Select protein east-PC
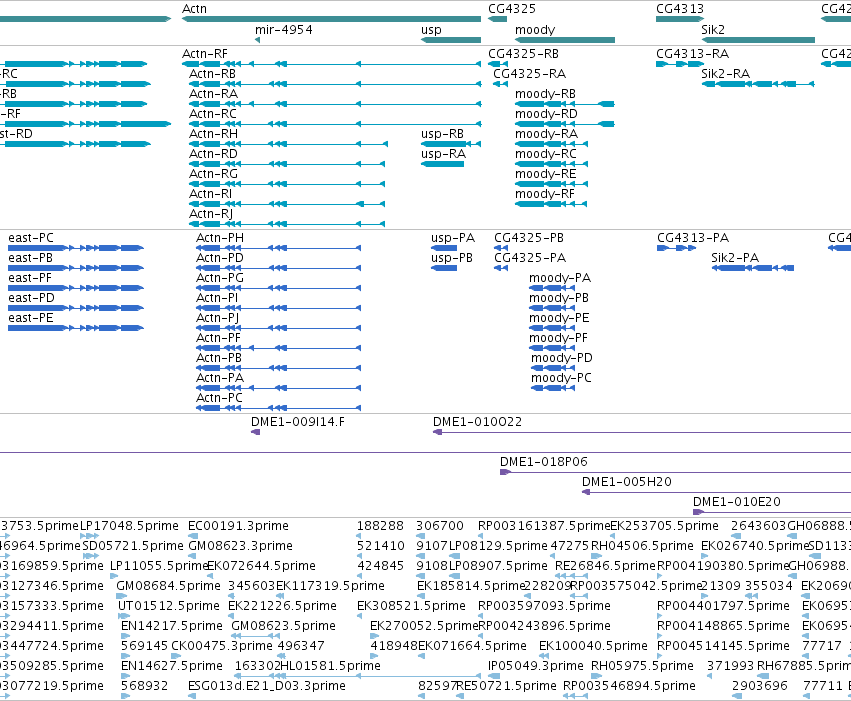This screenshot has width=851, height=701. pyautogui.click(x=31, y=238)
